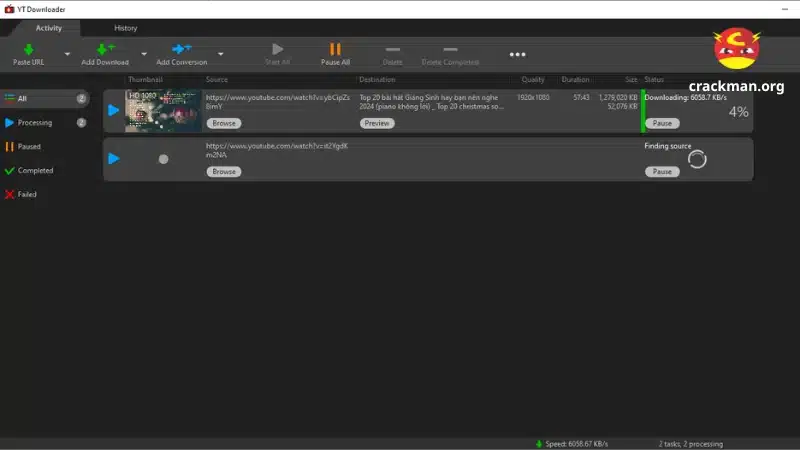Select the Processing filter in sidebar
Screen dimensions: 800x450
(x=45, y=122)
